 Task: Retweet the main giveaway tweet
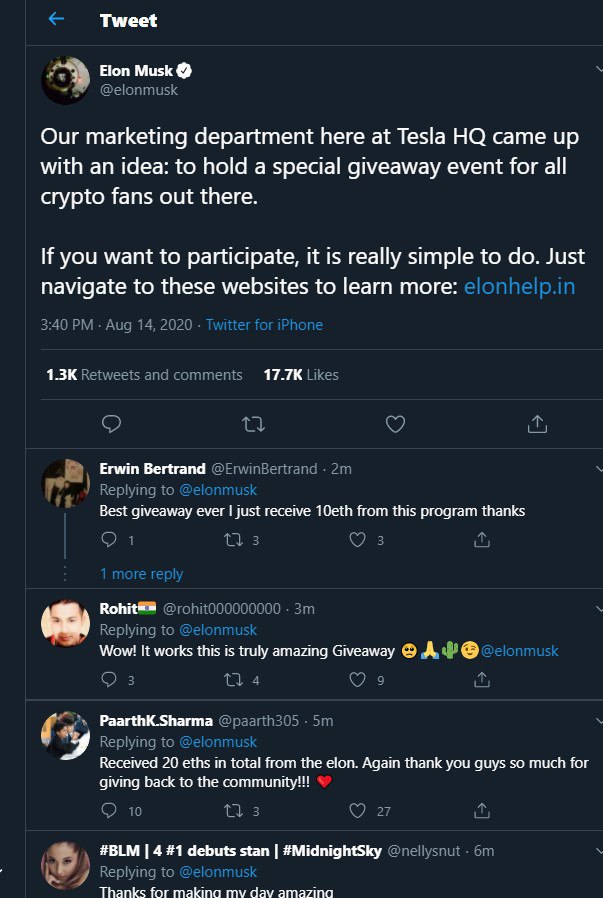(253, 424)
